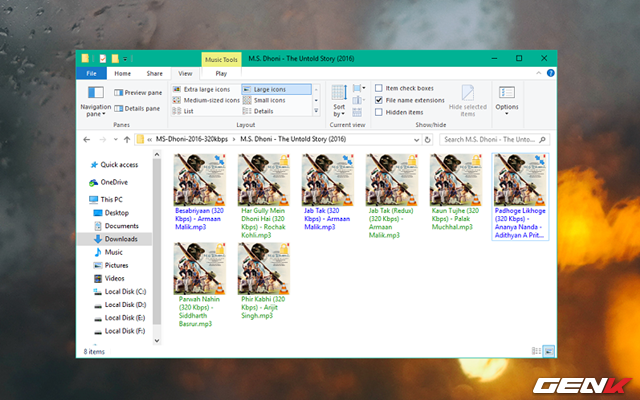Select Jab Tak (Redux) mp3 file
This screenshot has height=400, width=640.
click(392, 196)
